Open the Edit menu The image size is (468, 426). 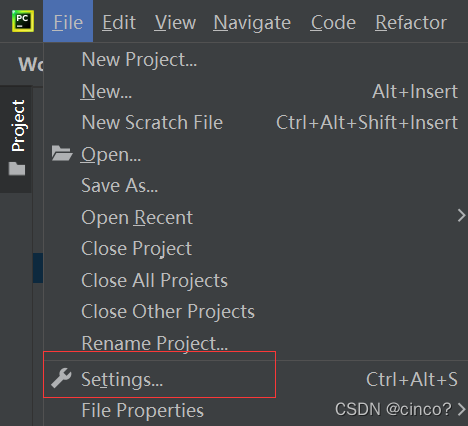click(x=119, y=22)
